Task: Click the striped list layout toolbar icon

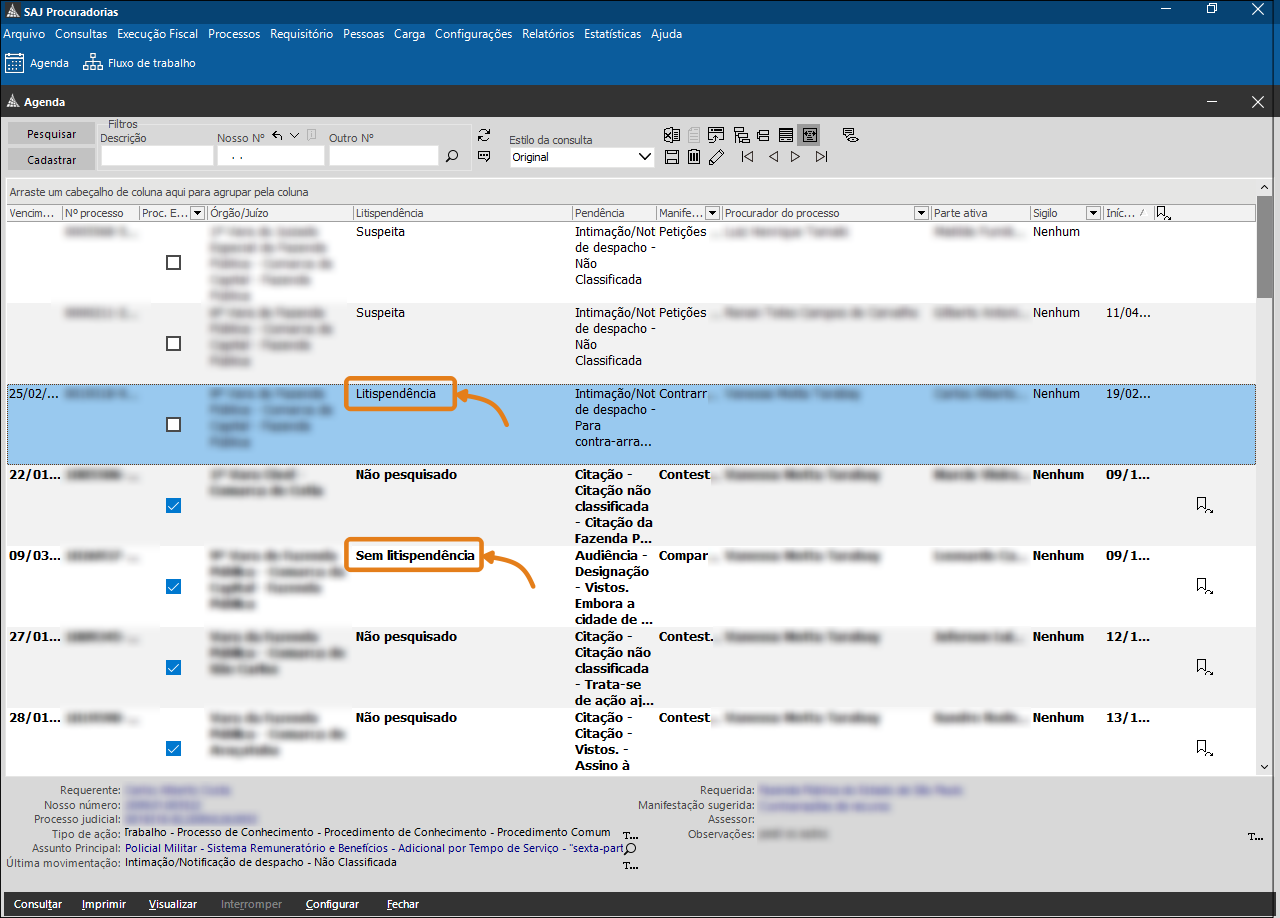Action: 786,135
